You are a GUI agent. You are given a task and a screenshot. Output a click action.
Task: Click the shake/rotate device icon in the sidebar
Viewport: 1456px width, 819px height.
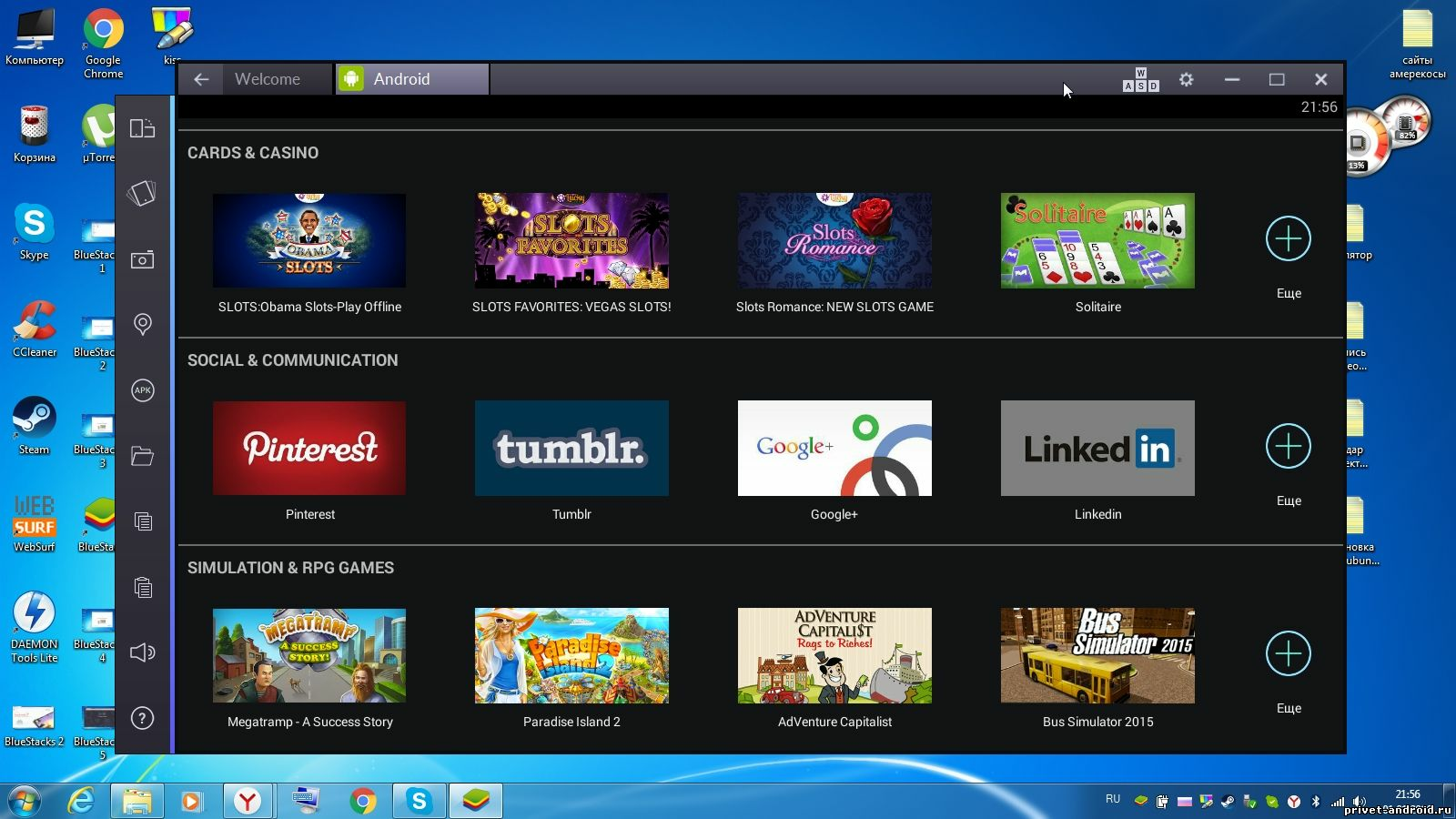(x=142, y=193)
